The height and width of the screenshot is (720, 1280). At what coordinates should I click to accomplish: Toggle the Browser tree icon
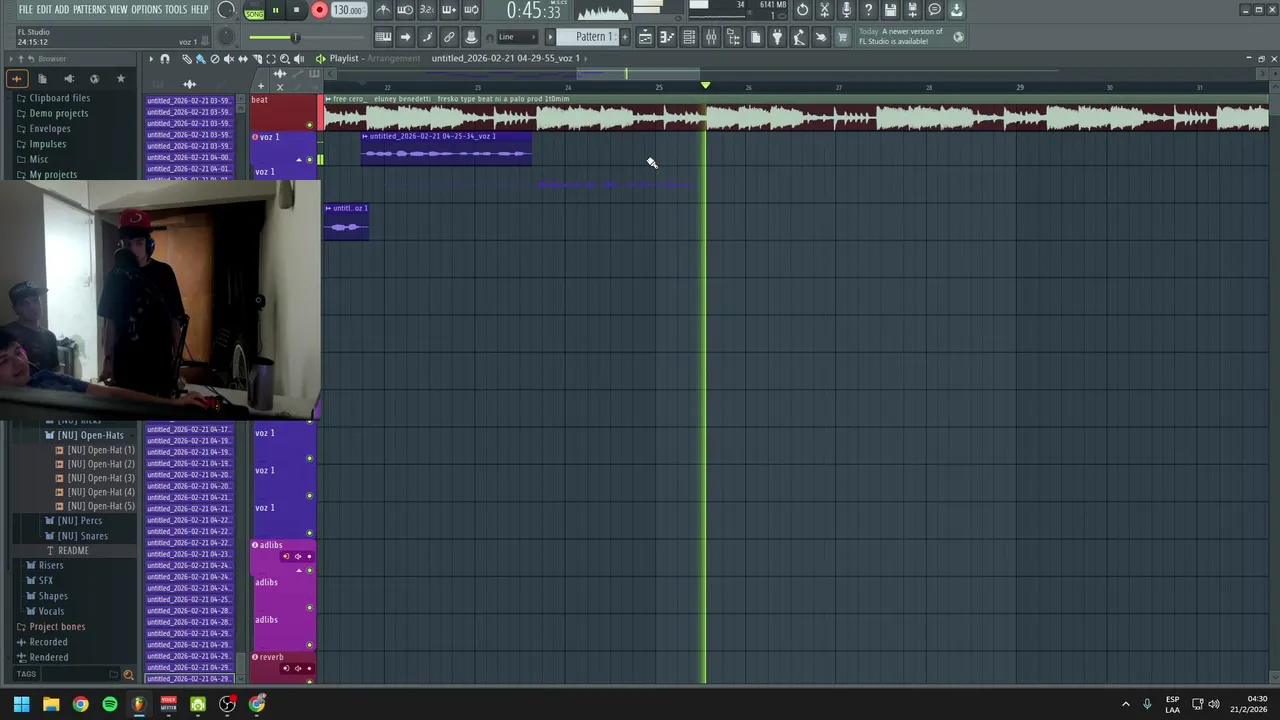click(733, 37)
